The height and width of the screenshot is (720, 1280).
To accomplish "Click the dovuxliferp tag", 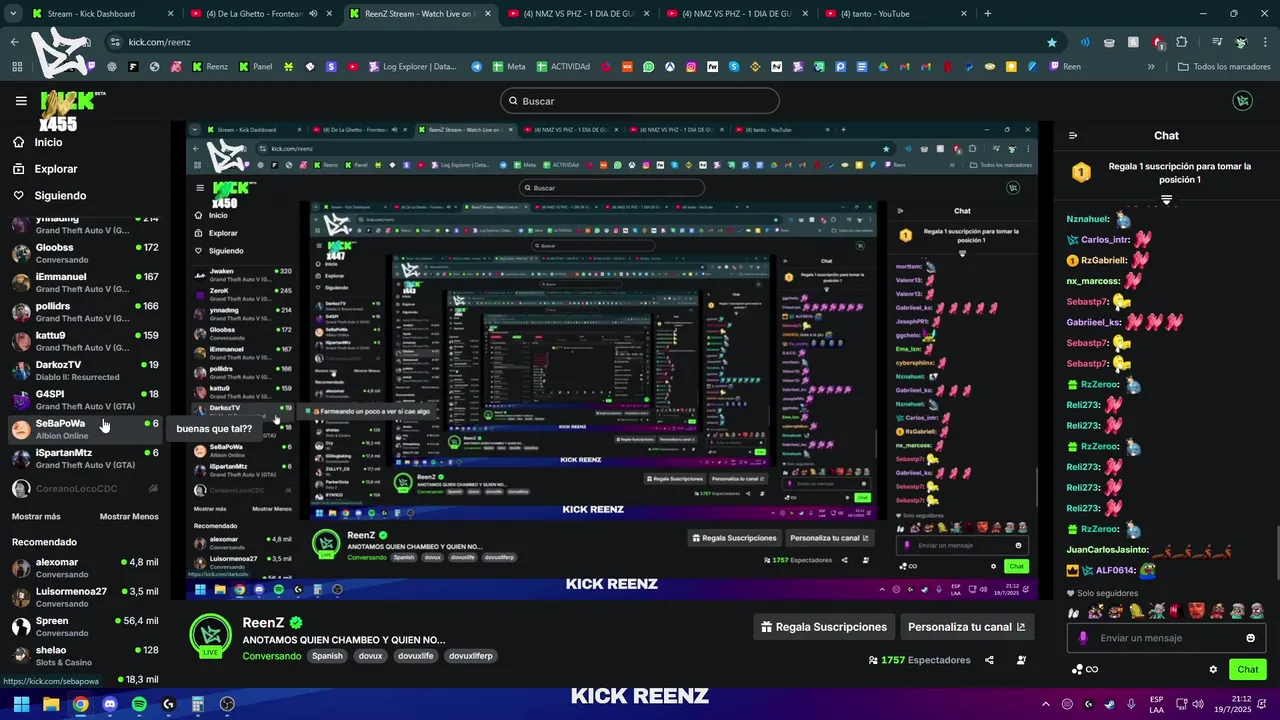I will click(471, 656).
